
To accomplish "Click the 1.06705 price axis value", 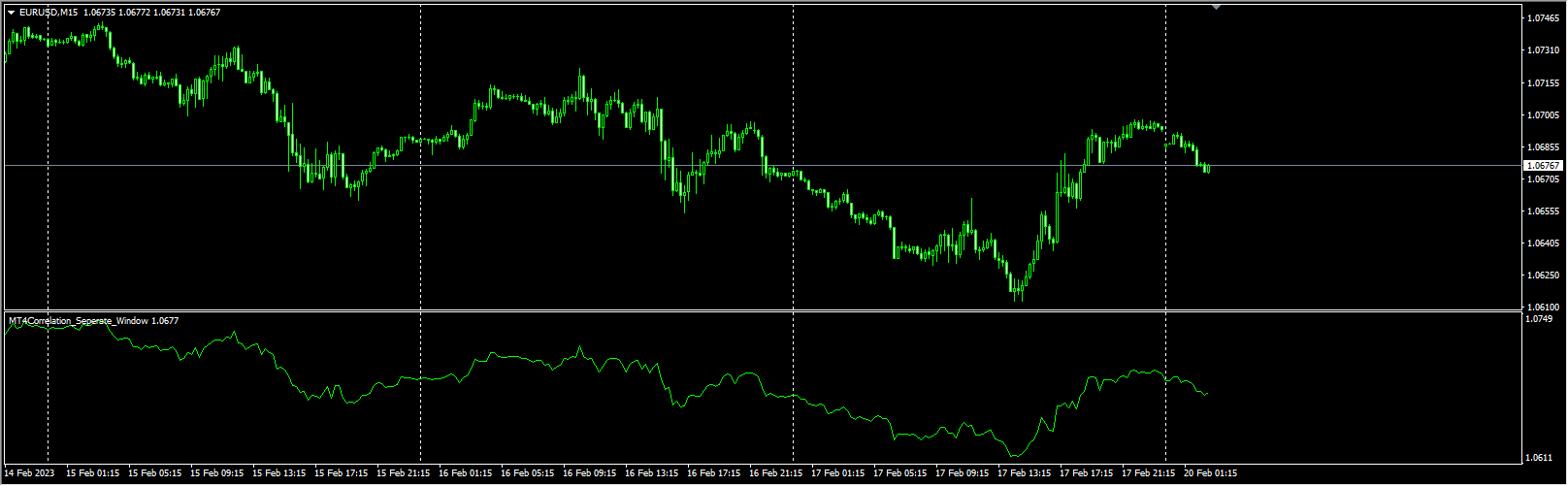I will tap(1543, 179).
